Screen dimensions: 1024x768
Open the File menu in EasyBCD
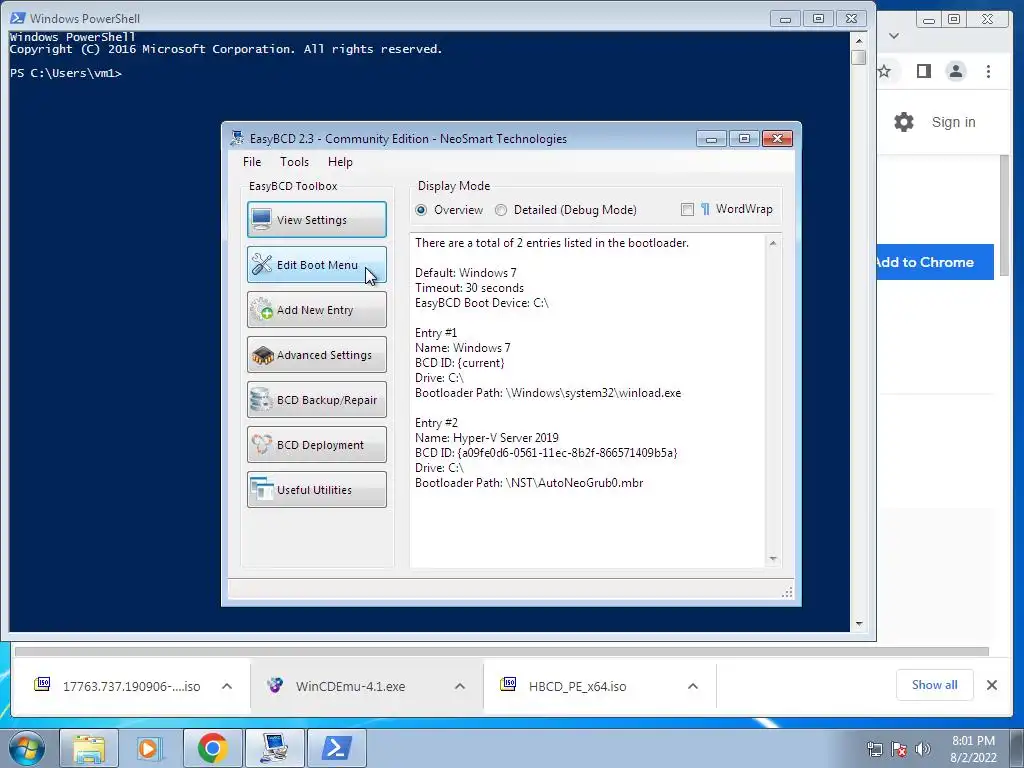252,162
